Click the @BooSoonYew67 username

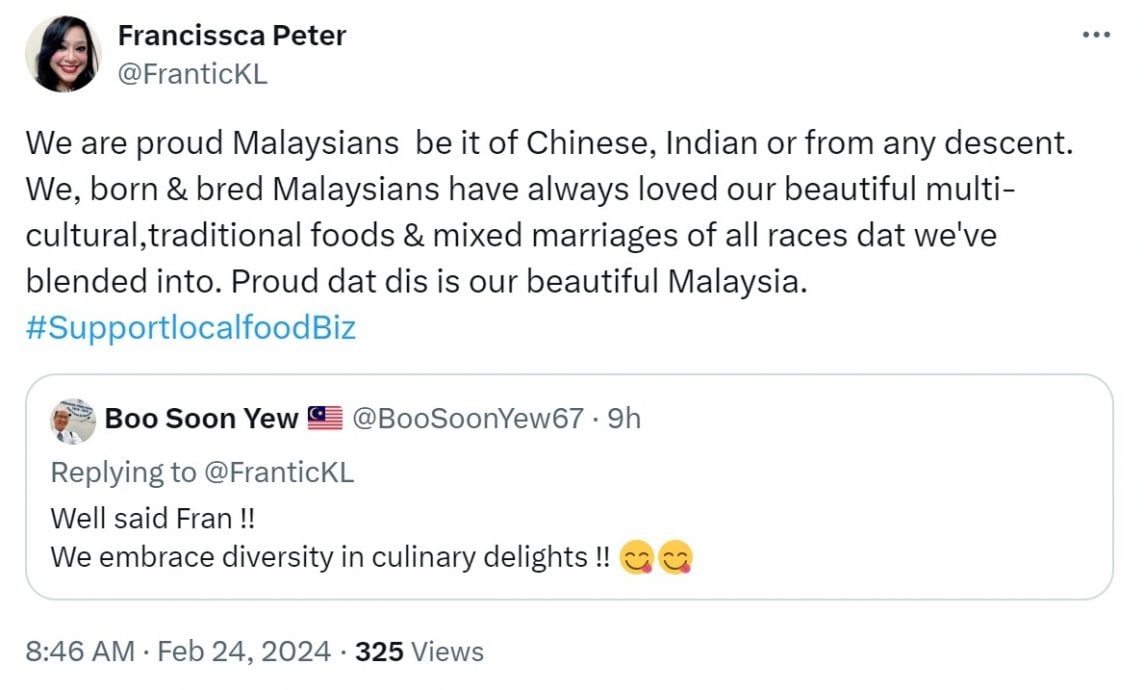click(x=468, y=419)
